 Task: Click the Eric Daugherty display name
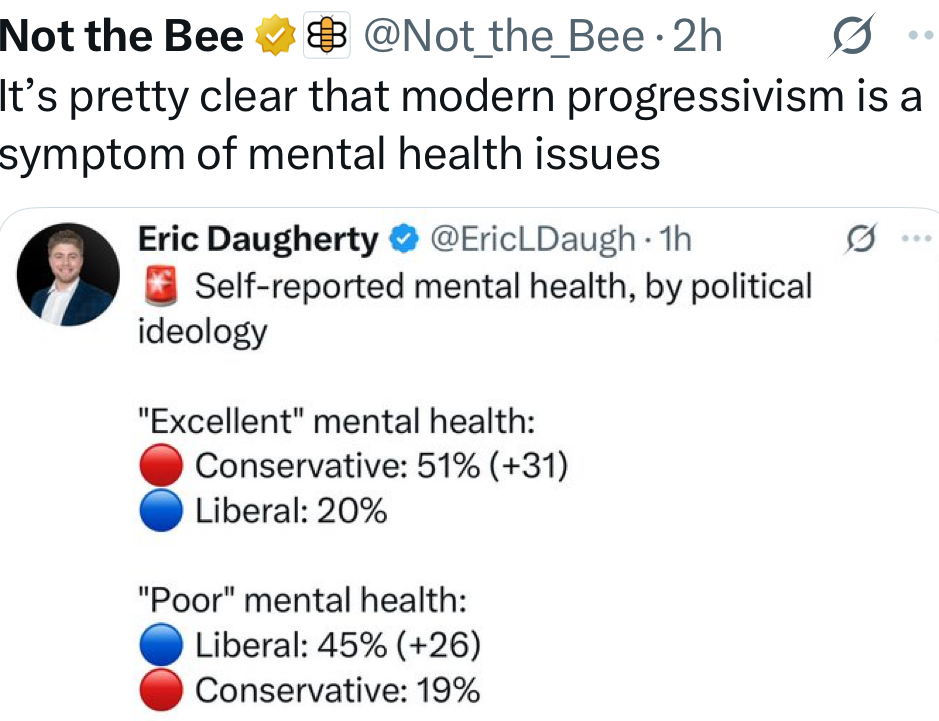click(x=258, y=239)
